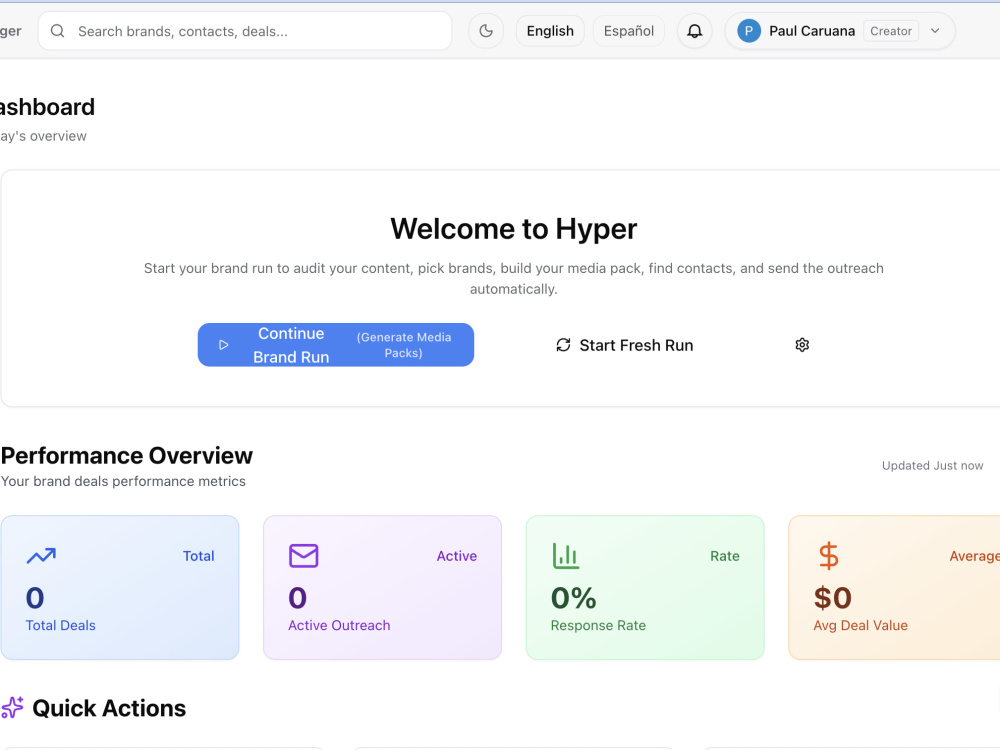Viewport: 1000px width, 750px height.
Task: Start a fresh run
Action: point(624,345)
